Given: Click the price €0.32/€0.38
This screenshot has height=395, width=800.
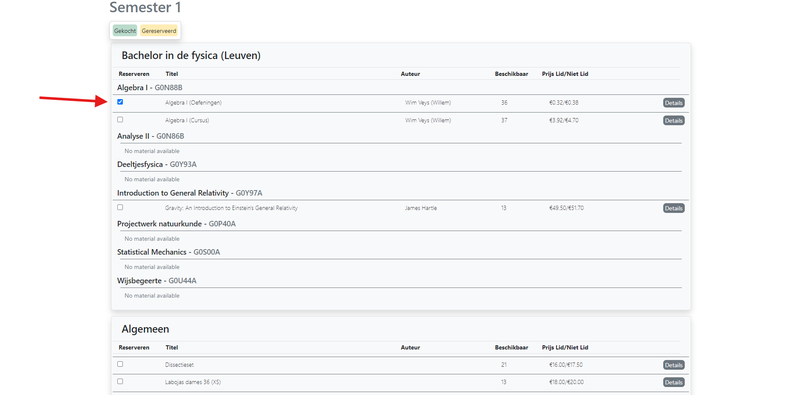Looking at the screenshot, I should point(564,103).
